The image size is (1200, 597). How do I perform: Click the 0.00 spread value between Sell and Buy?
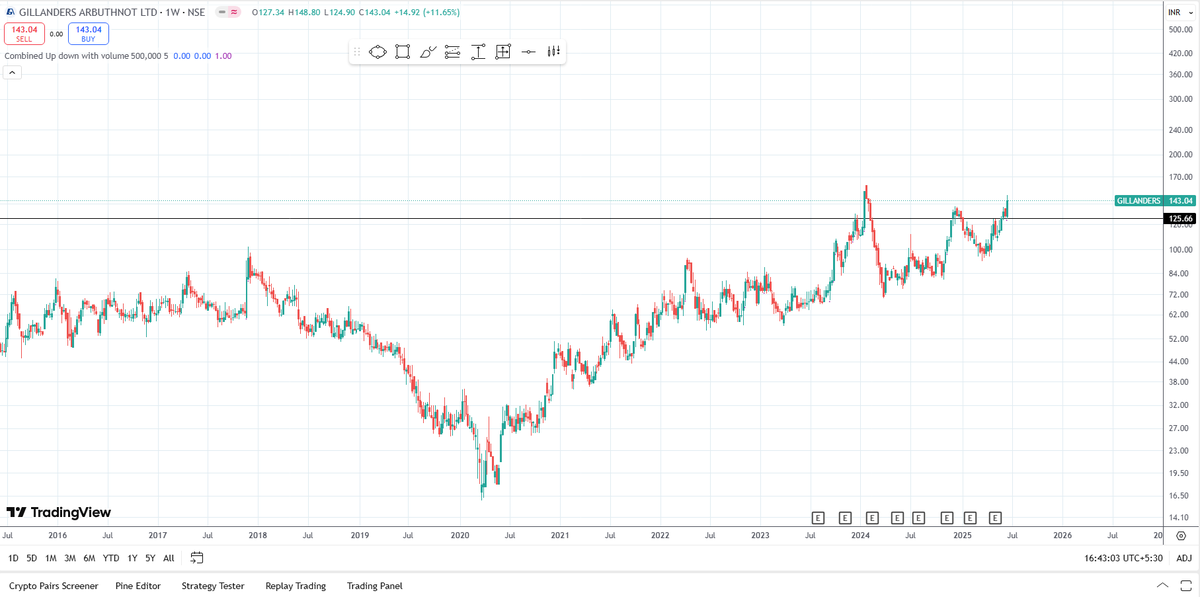pos(56,34)
